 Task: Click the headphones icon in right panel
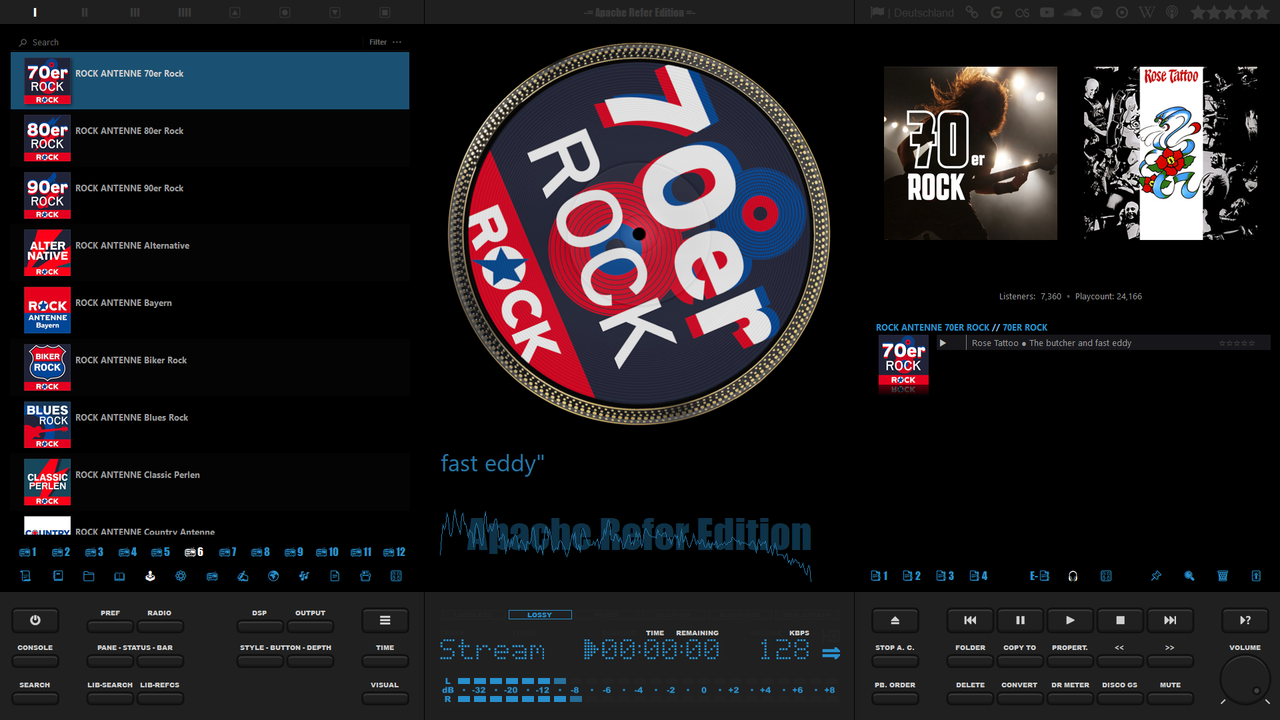tap(1073, 576)
